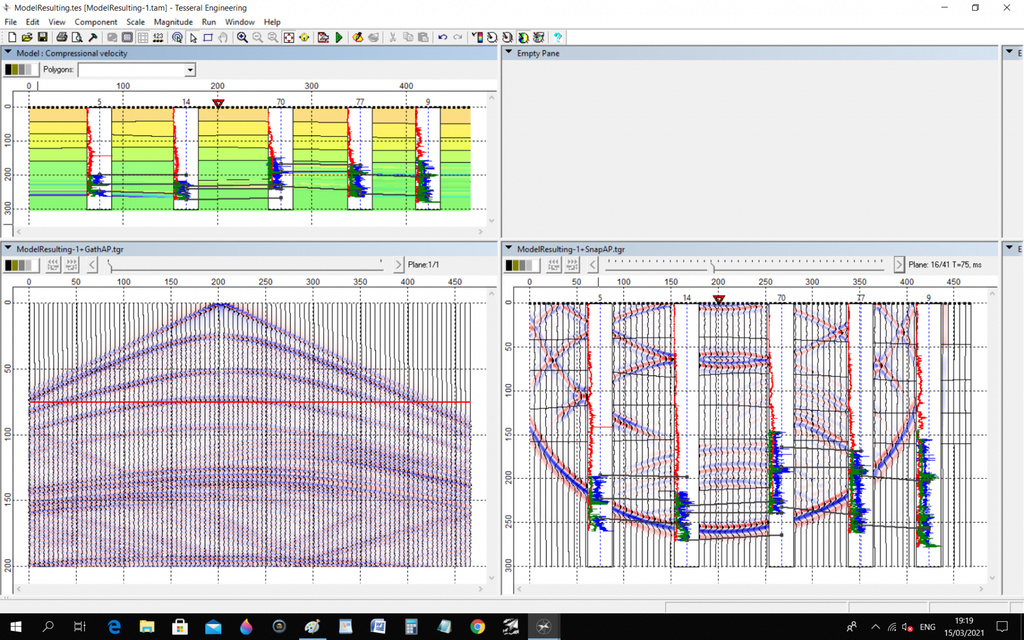Click the Print icon in toolbar
This screenshot has height=640, width=1024.
tap(60, 37)
